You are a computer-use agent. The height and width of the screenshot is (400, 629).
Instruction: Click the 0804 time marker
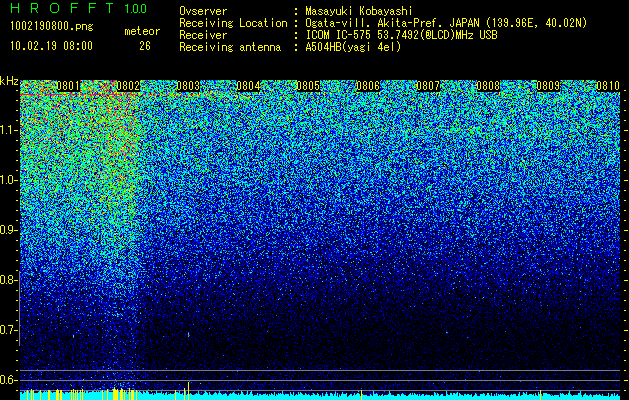tap(248, 86)
